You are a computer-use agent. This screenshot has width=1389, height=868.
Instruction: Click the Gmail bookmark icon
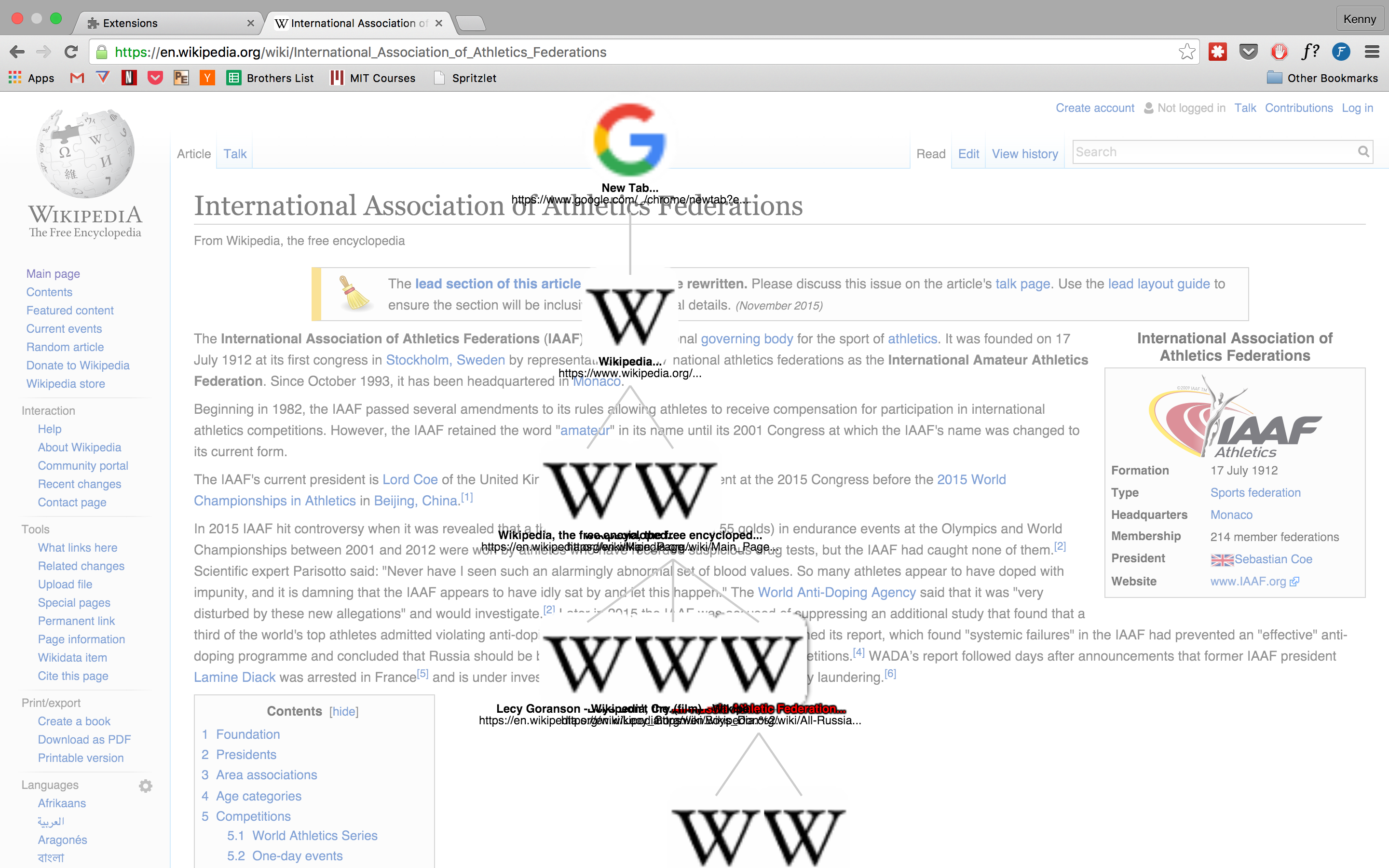coord(77,78)
